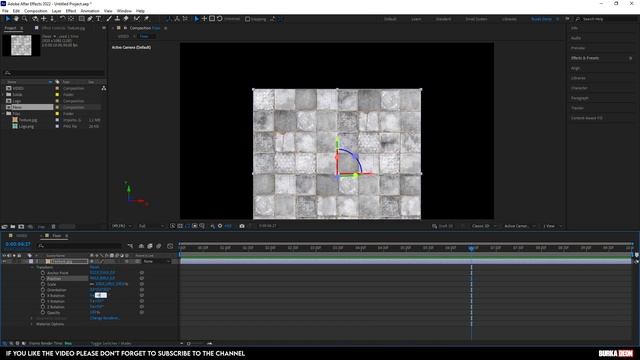Select the Orbit camera tool
Screen dimensions: 640x360
(x=35, y=19)
